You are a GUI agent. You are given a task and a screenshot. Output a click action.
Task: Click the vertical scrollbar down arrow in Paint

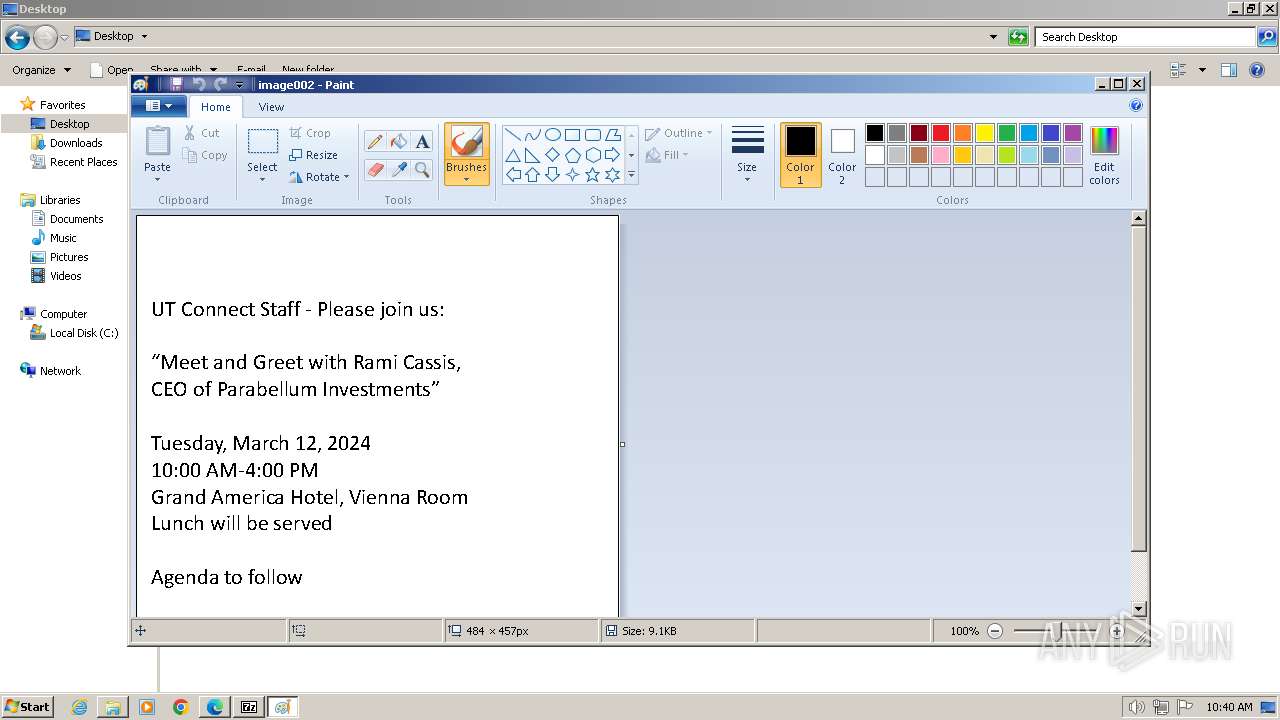(1138, 609)
